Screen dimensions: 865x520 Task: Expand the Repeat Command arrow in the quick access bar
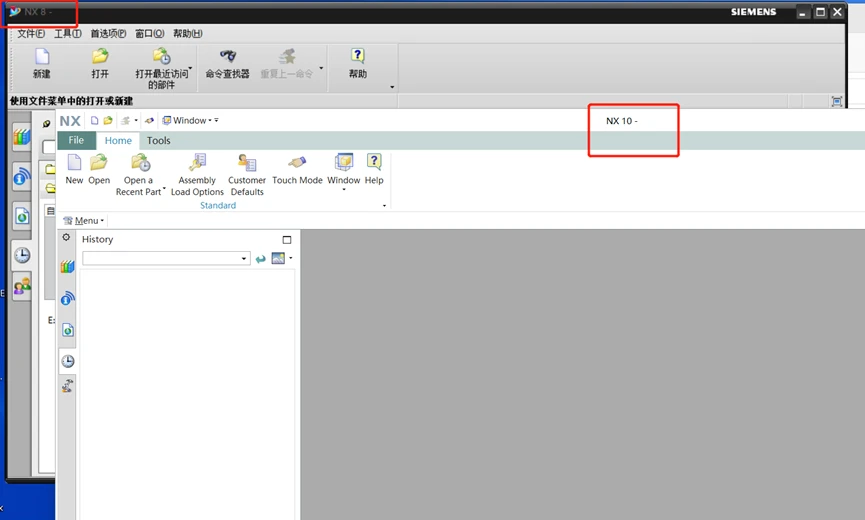coord(136,120)
